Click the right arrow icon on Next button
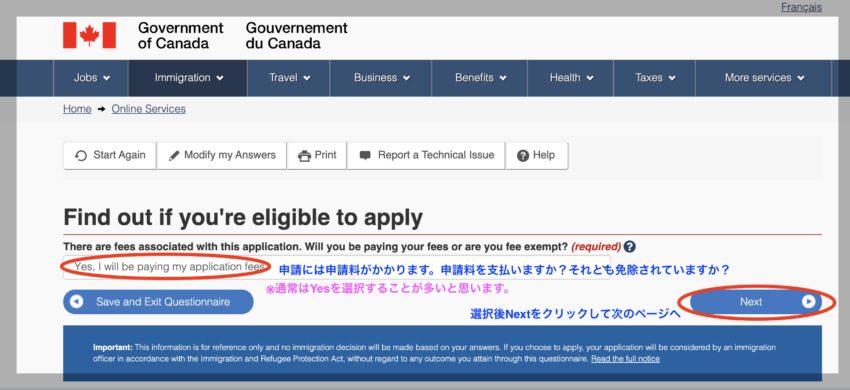This screenshot has height=390, width=850. pos(808,302)
